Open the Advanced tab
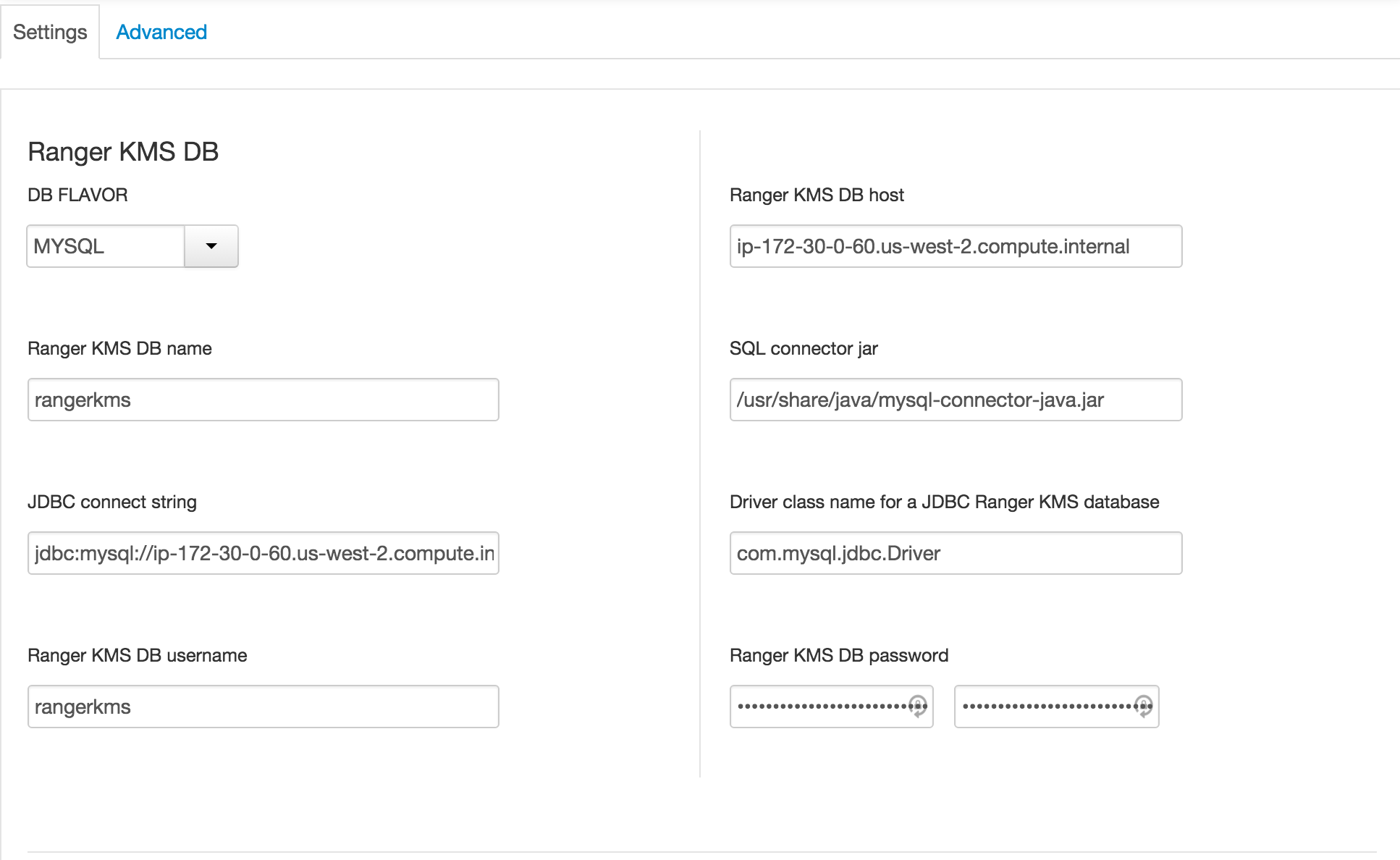Screen dimensions: 1400x860 161,32
